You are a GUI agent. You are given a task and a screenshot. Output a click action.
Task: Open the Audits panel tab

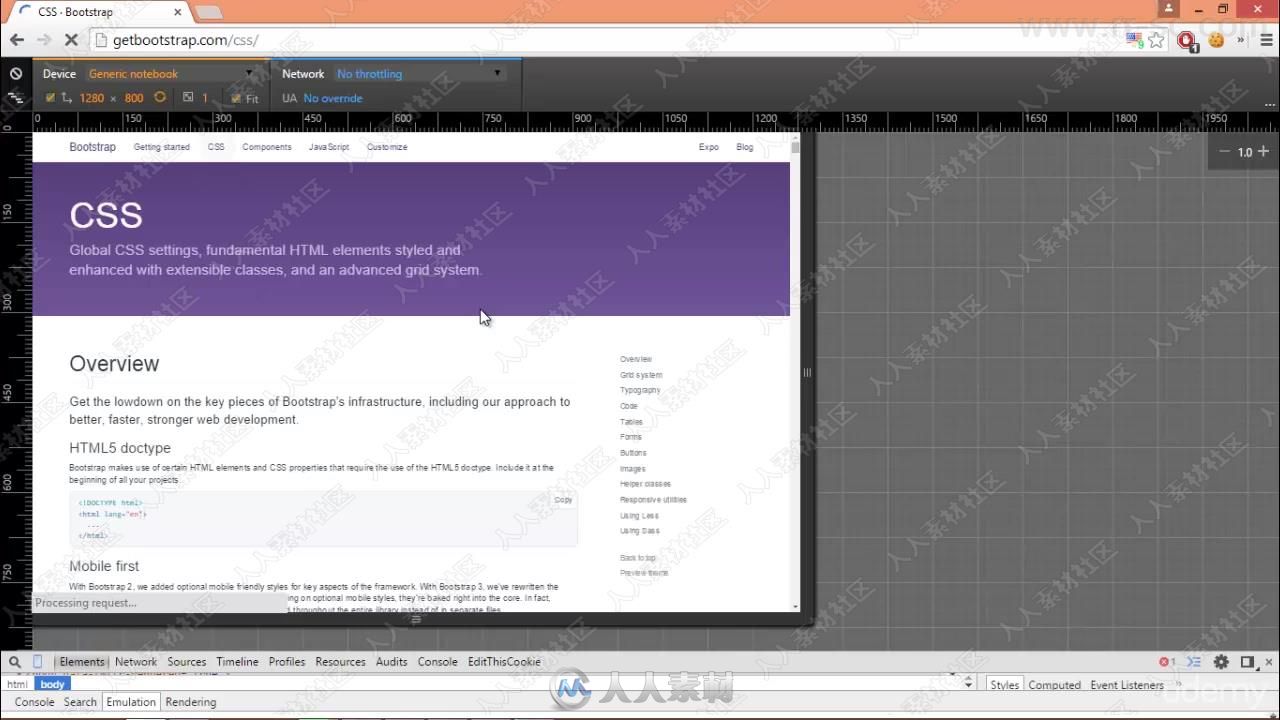(x=392, y=662)
